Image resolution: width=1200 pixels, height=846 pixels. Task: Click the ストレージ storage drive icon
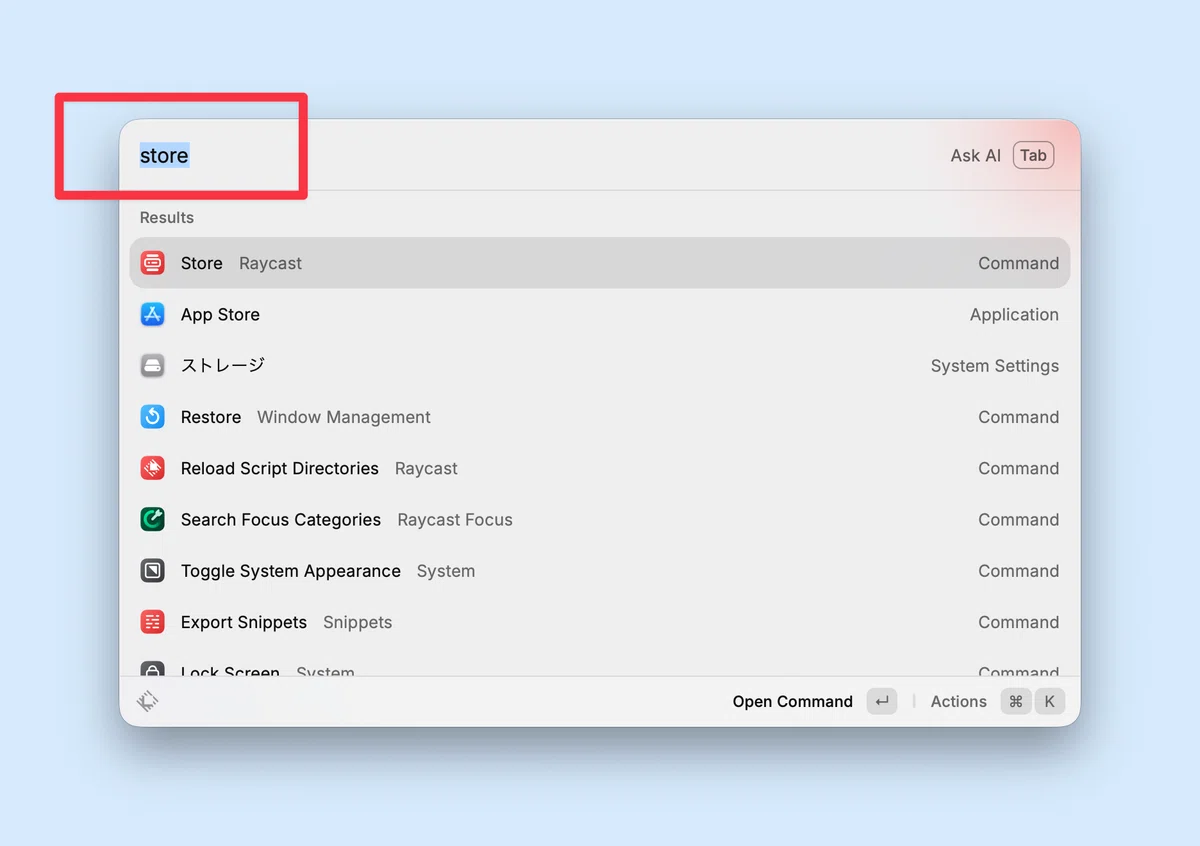coord(152,366)
